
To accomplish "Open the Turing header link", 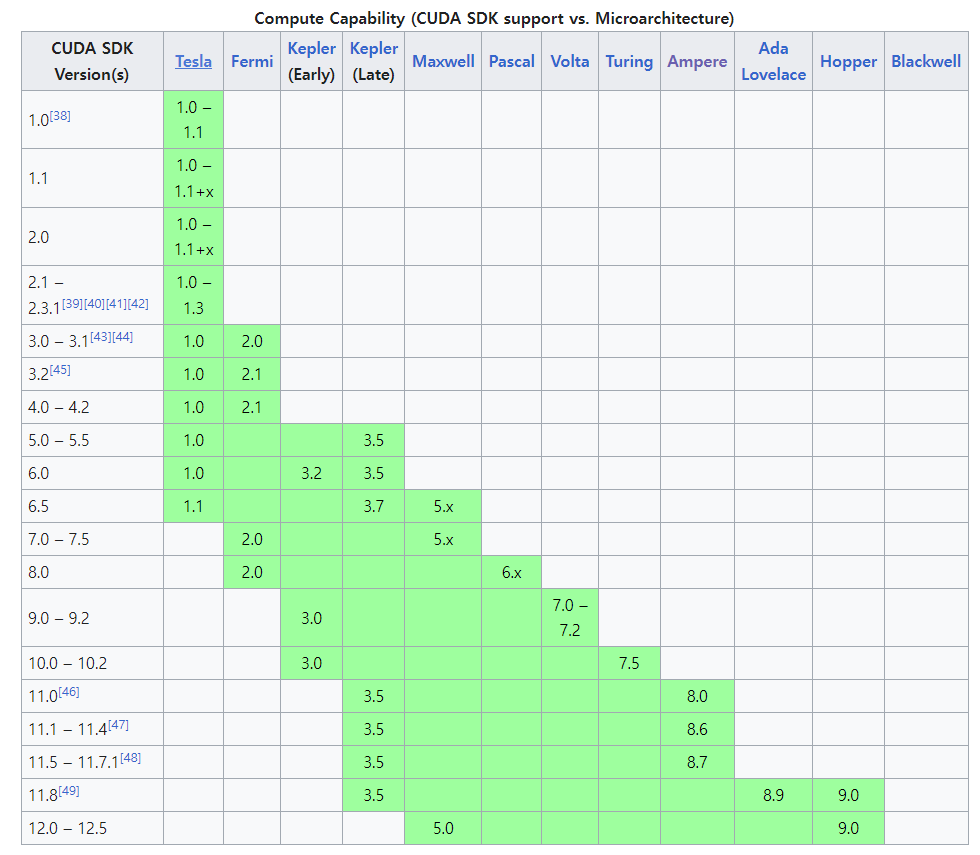I will pyautogui.click(x=629, y=61).
